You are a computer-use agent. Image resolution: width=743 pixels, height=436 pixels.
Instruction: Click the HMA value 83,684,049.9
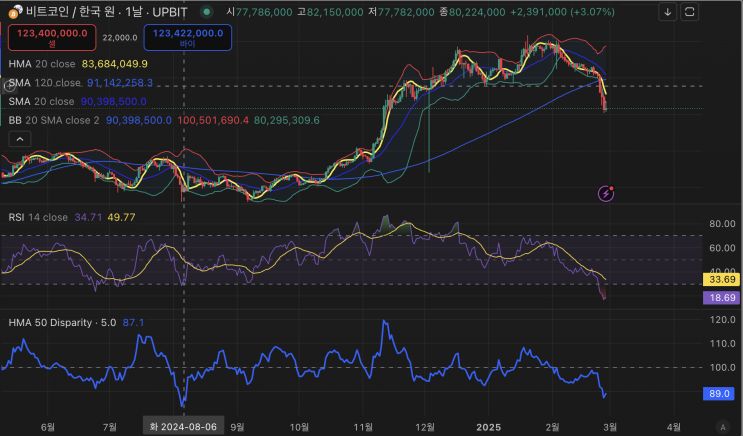(x=115, y=64)
